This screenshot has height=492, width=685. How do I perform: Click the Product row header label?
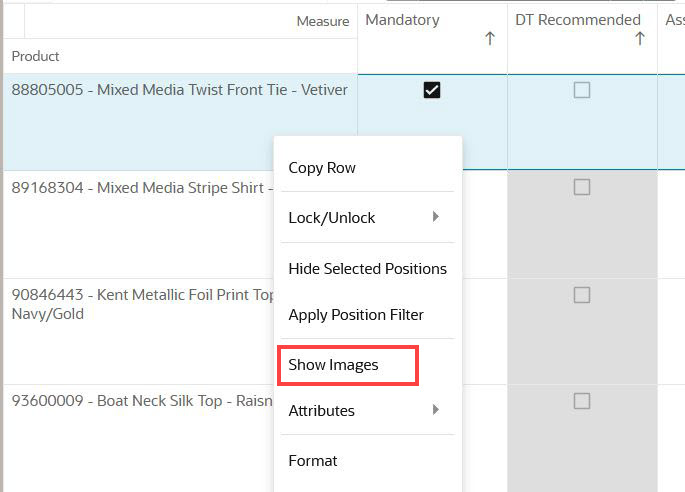(x=35, y=56)
